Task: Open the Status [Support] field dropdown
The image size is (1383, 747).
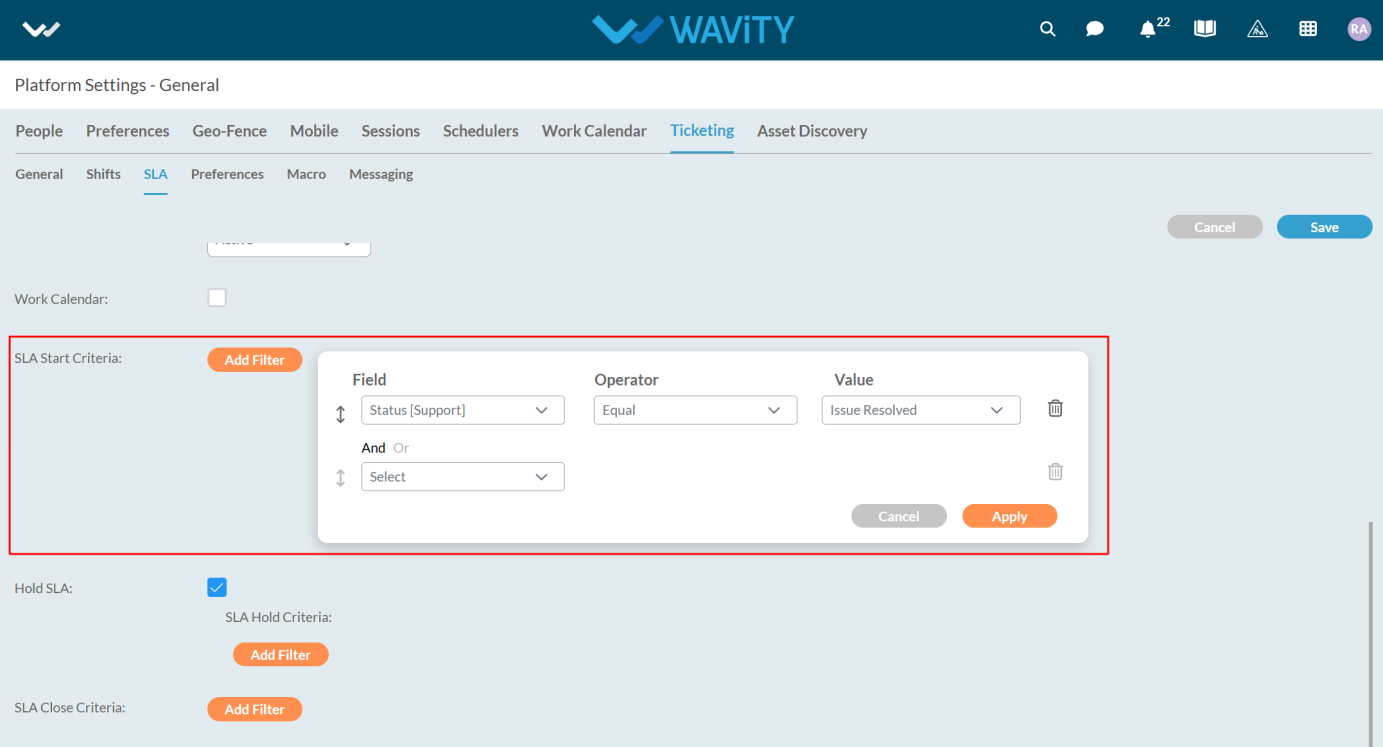Action: click(x=463, y=410)
